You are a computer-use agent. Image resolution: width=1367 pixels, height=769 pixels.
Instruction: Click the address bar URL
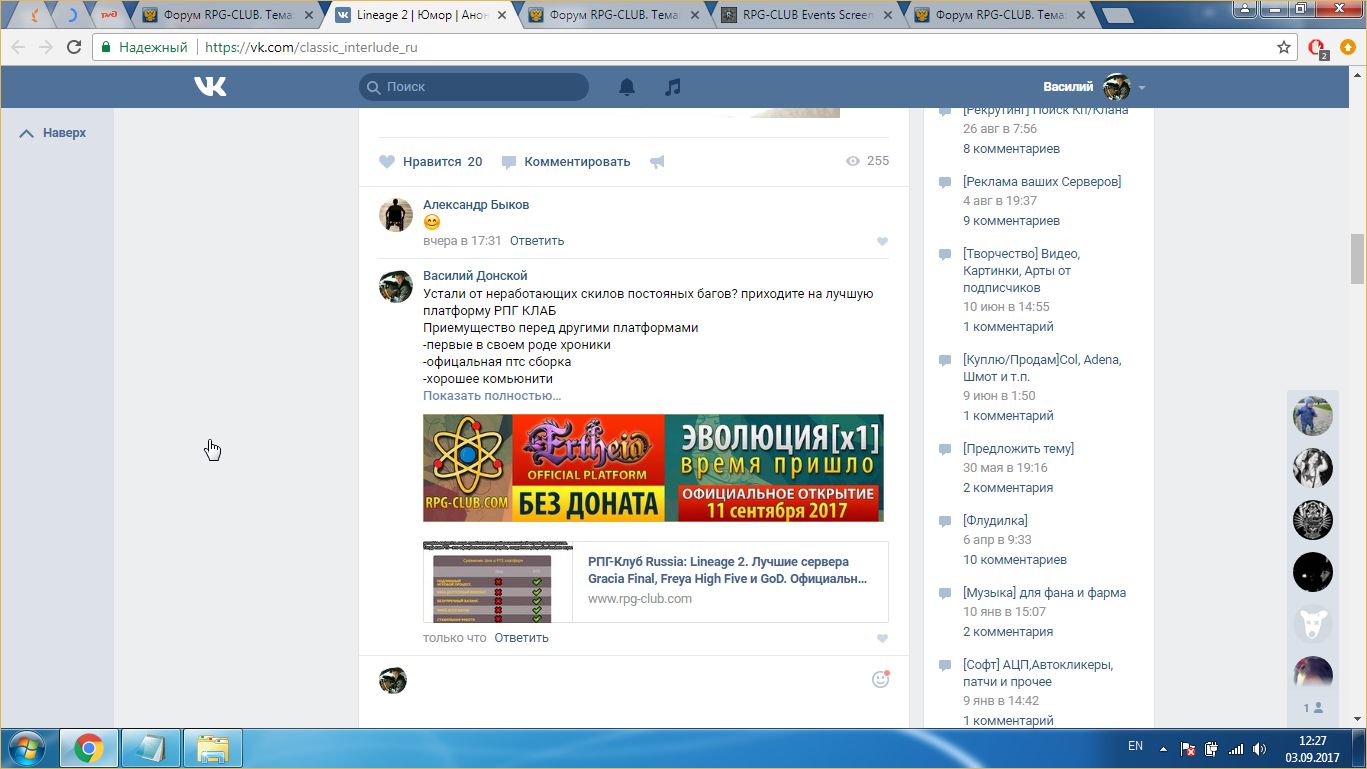311,47
